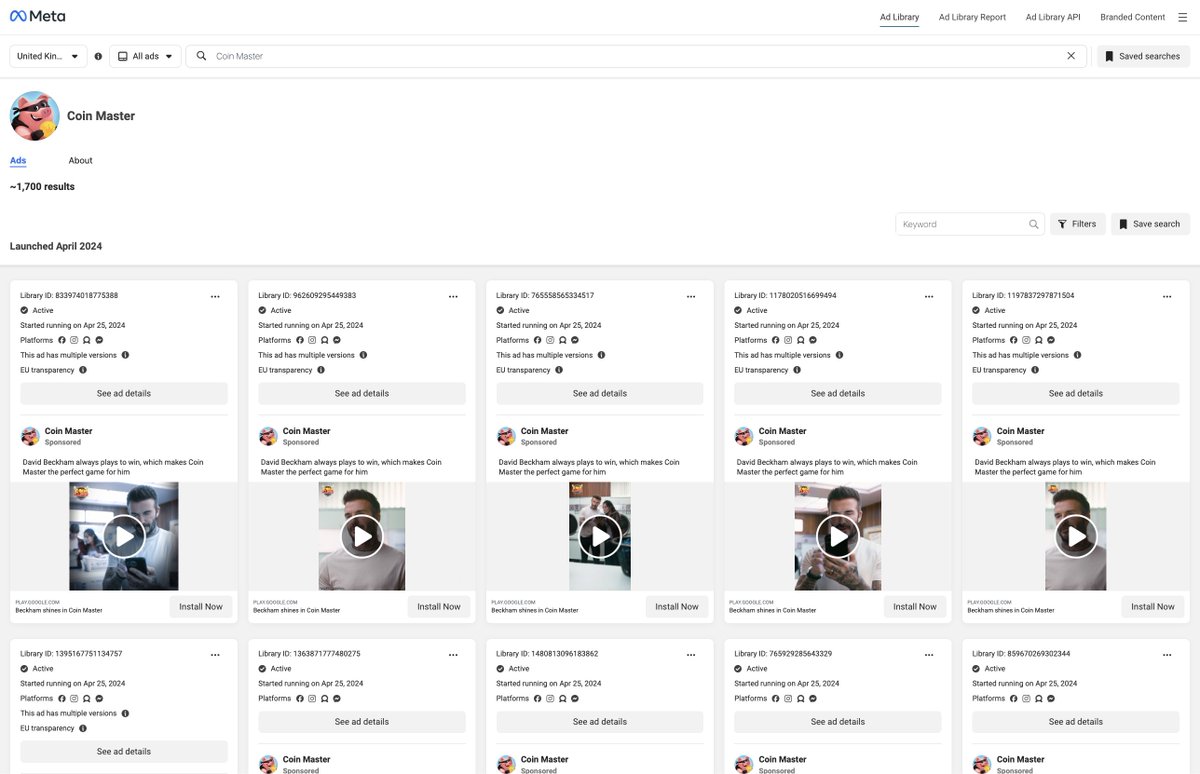Click the Coin Master page avatar
The width and height of the screenshot is (1200, 774).
35,116
